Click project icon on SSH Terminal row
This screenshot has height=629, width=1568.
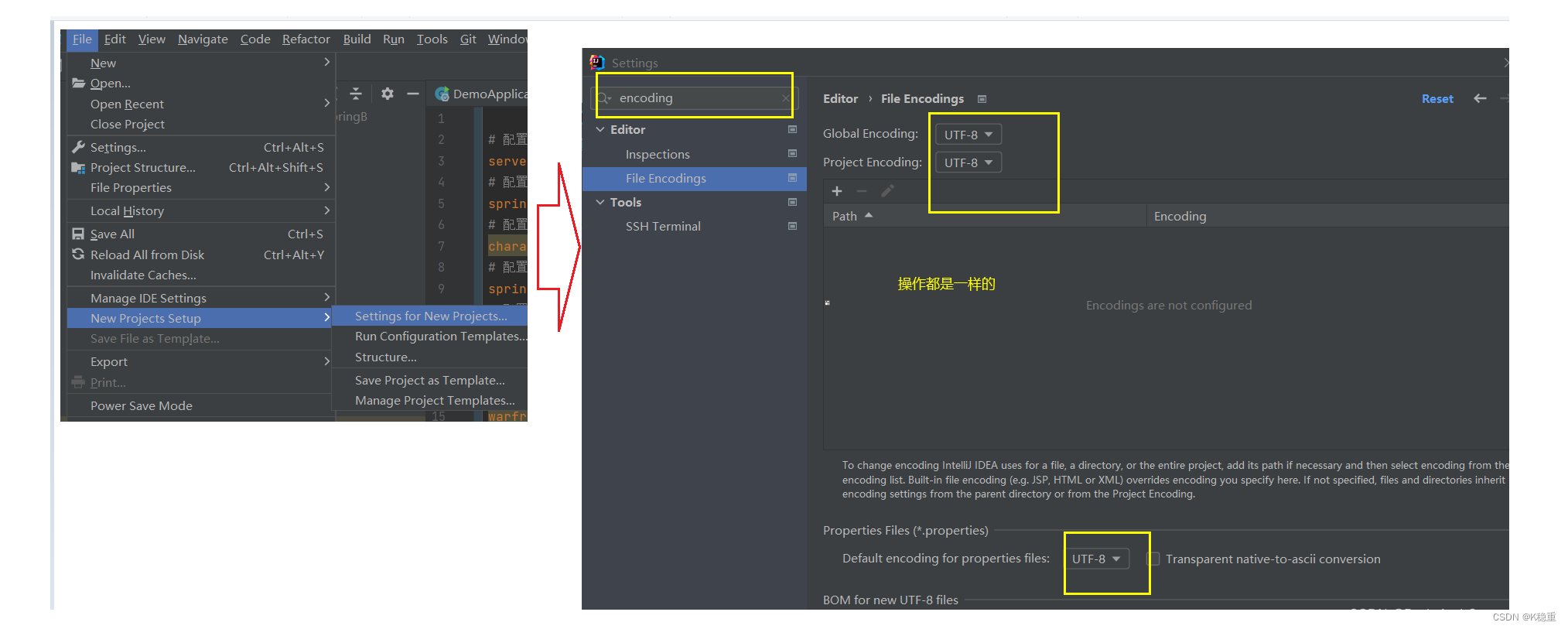[x=793, y=226]
